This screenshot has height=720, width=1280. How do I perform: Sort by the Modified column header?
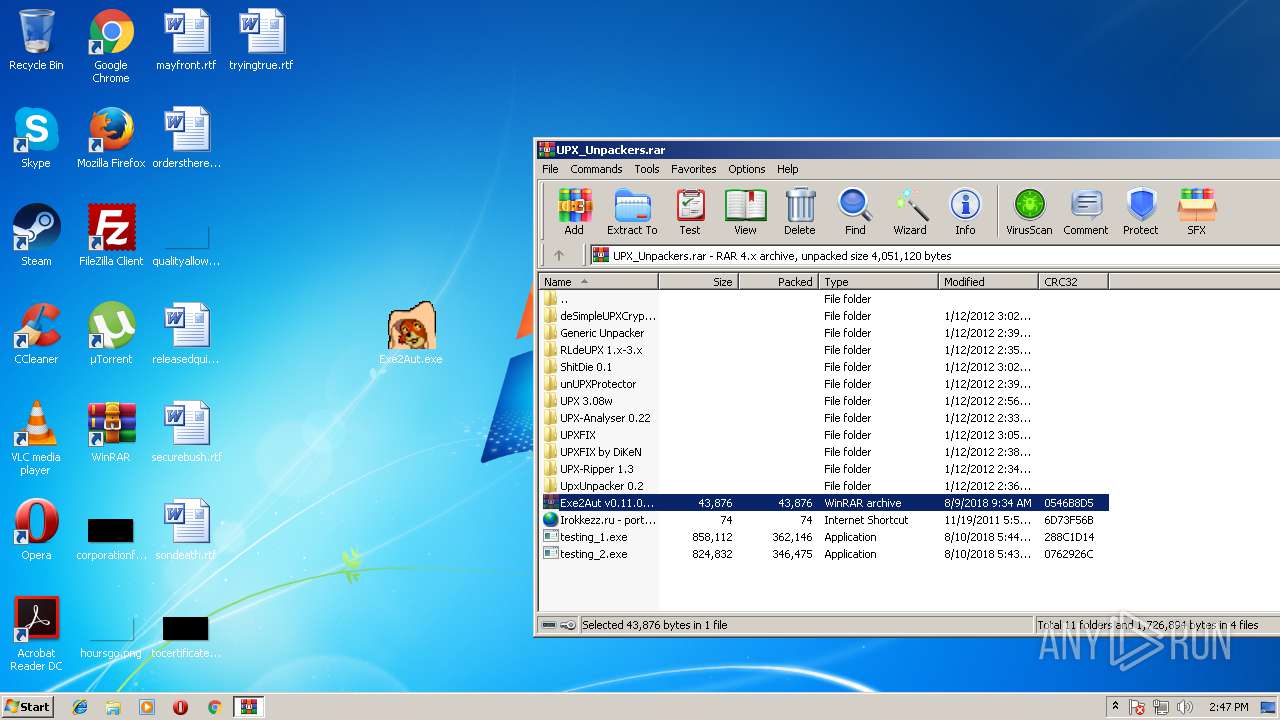988,282
